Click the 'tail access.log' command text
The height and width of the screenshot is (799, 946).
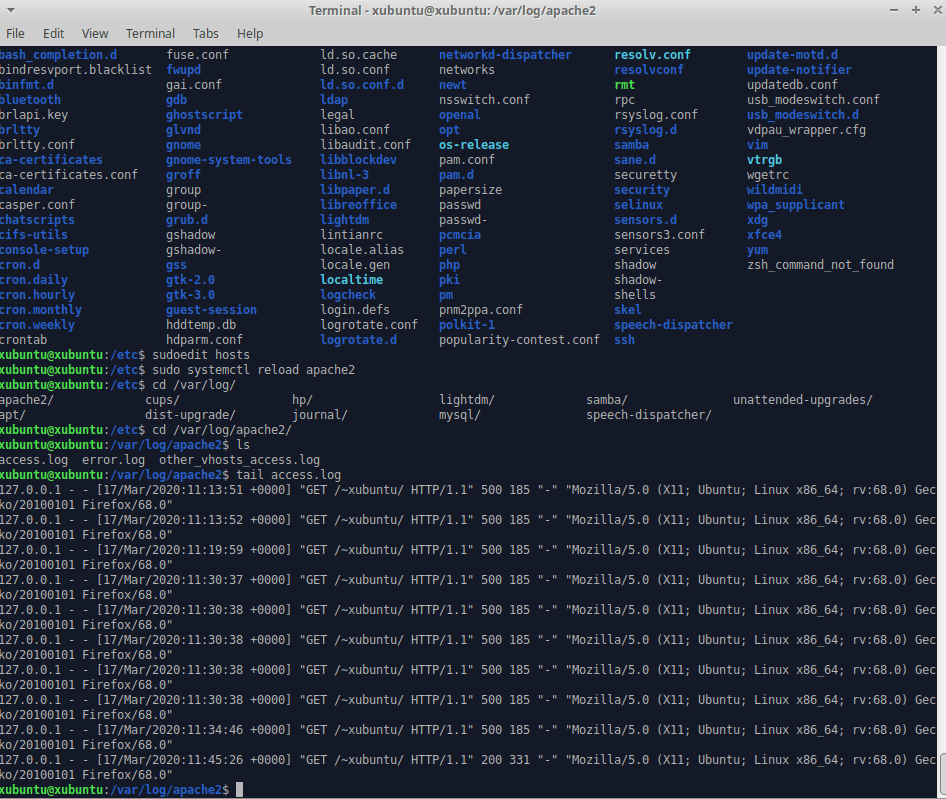288,475
